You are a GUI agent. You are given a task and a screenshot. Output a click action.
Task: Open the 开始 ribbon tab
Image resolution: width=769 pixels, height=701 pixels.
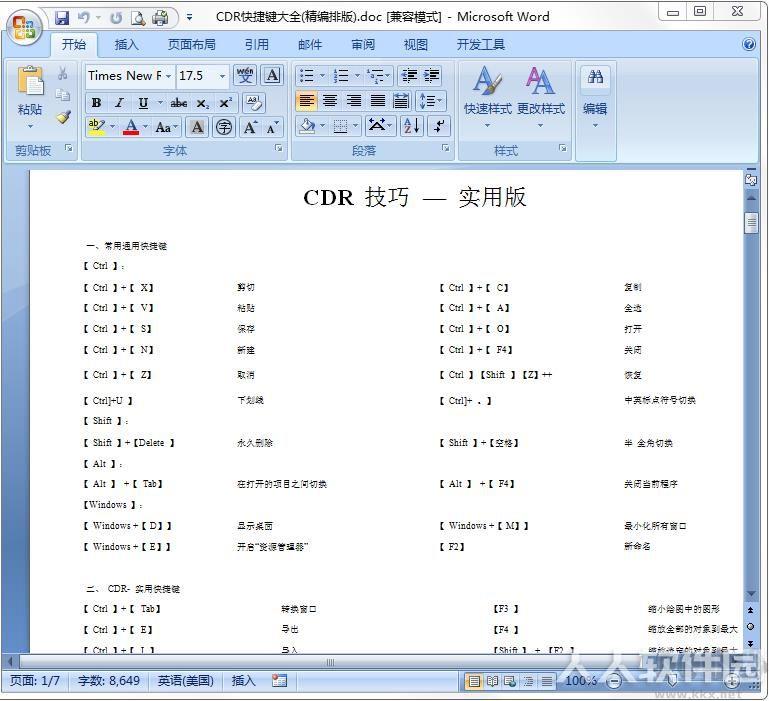pos(74,45)
